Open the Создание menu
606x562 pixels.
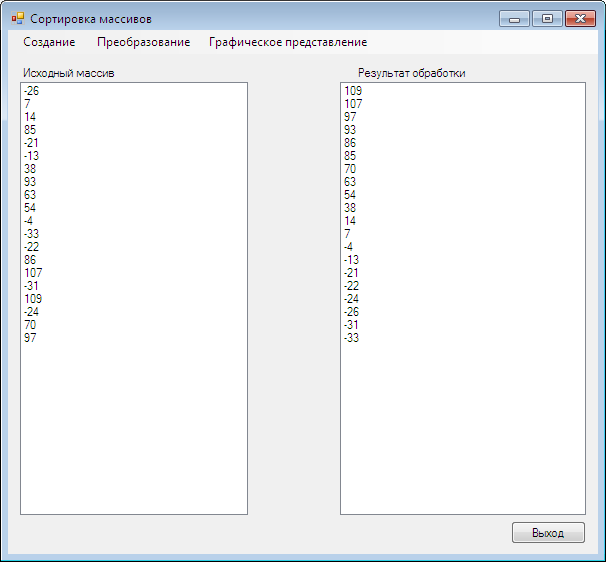tap(49, 42)
